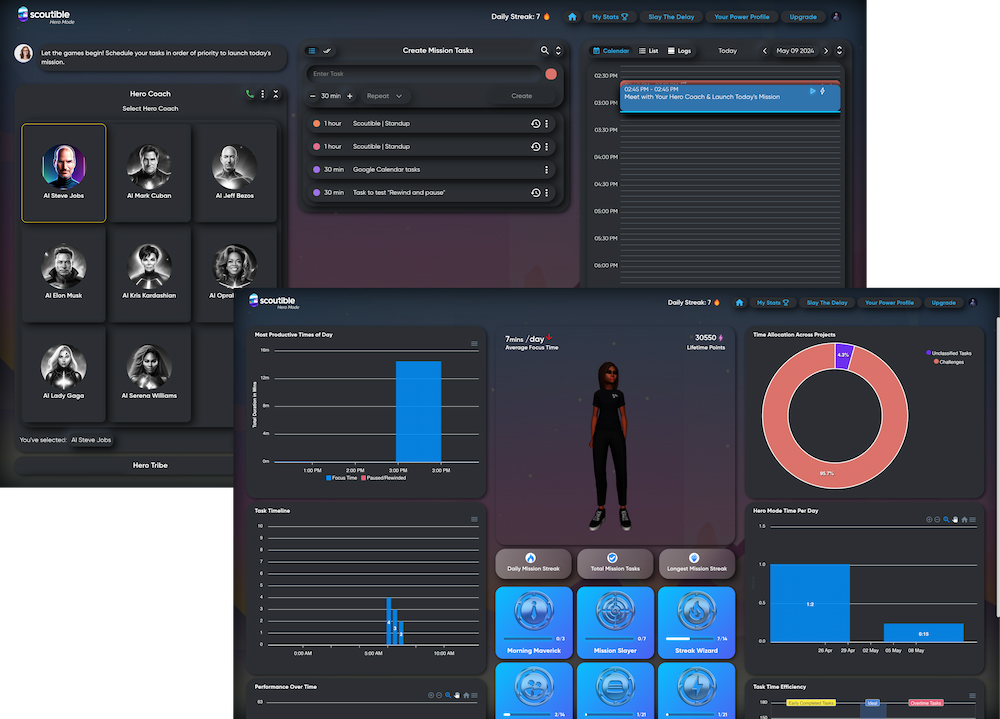
Task: Open Your Power Profile in scheduling screen navbar
Action: click(x=742, y=17)
